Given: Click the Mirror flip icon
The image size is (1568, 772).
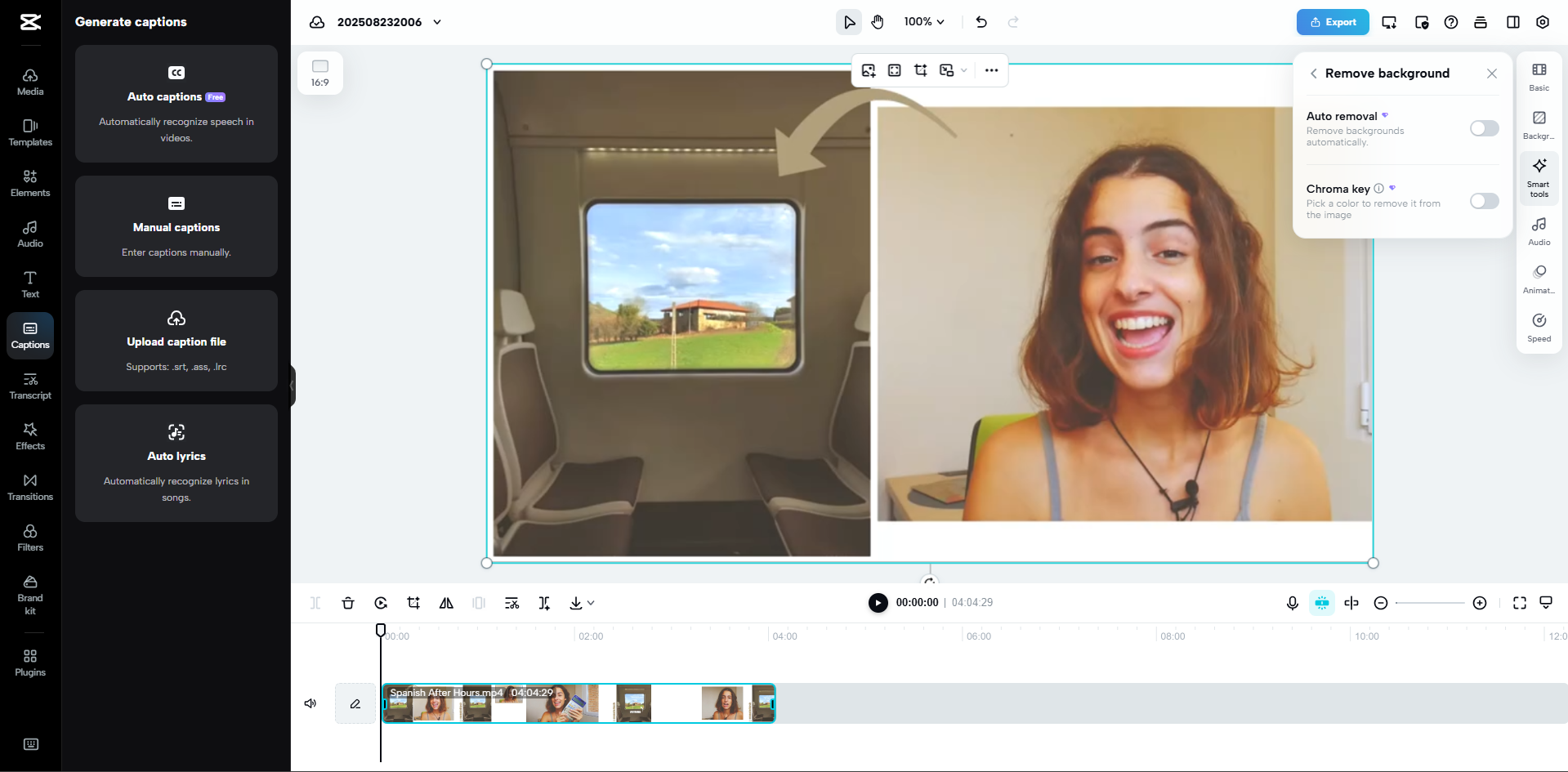Looking at the screenshot, I should [x=446, y=603].
